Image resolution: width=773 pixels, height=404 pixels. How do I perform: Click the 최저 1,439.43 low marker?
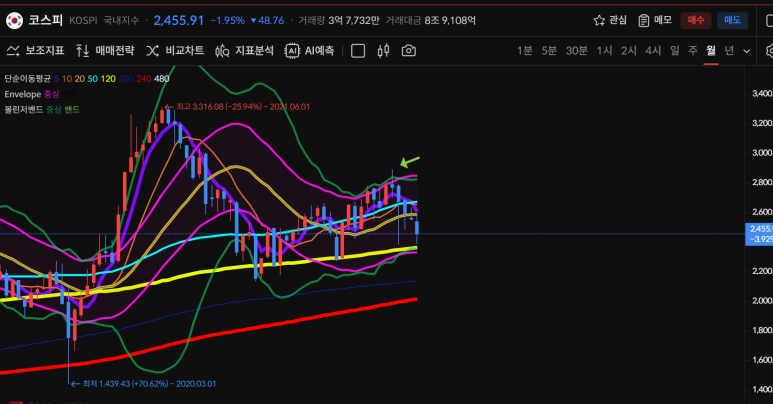coord(143,383)
